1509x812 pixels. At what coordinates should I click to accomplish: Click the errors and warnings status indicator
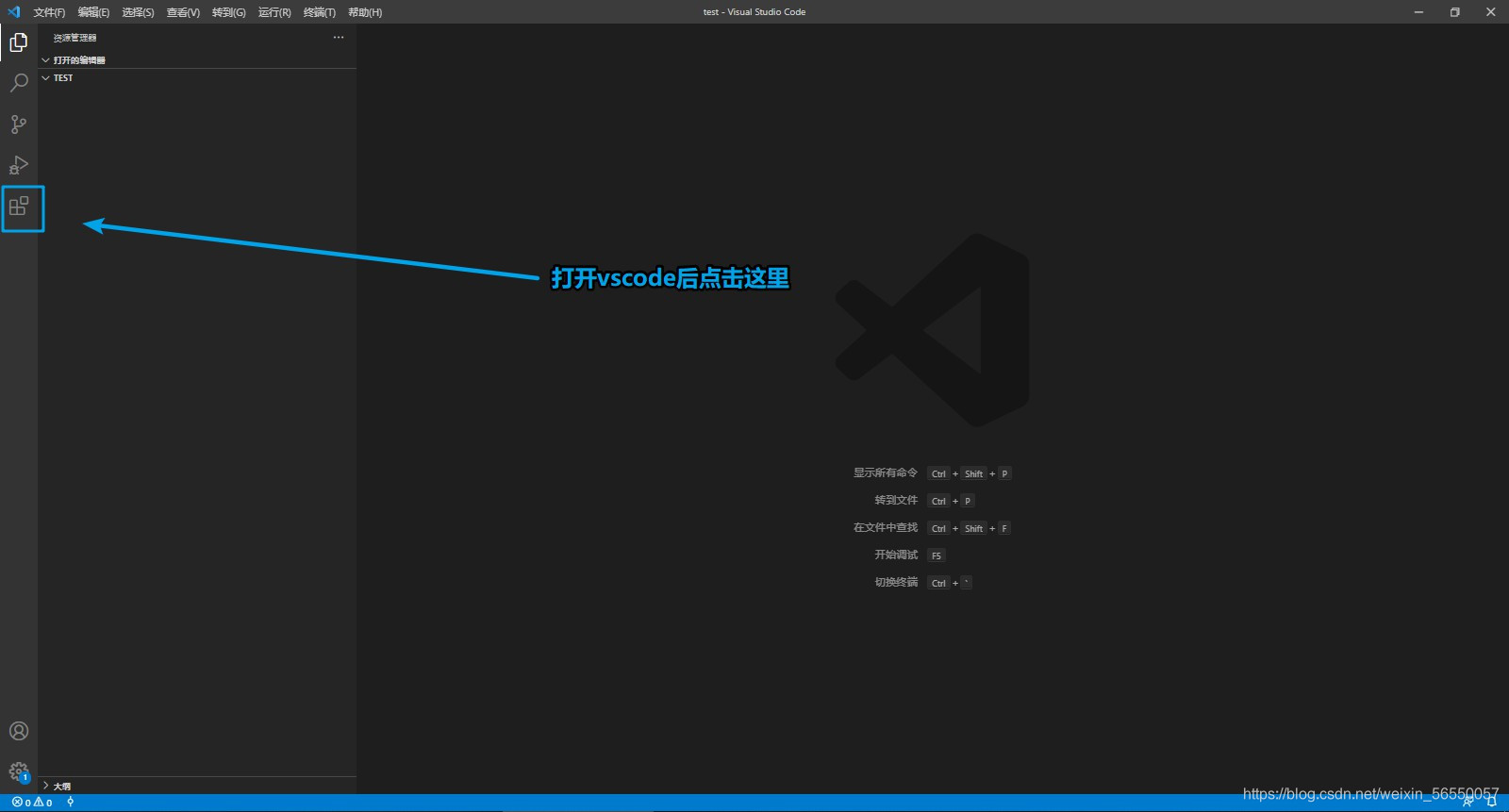coord(32,803)
